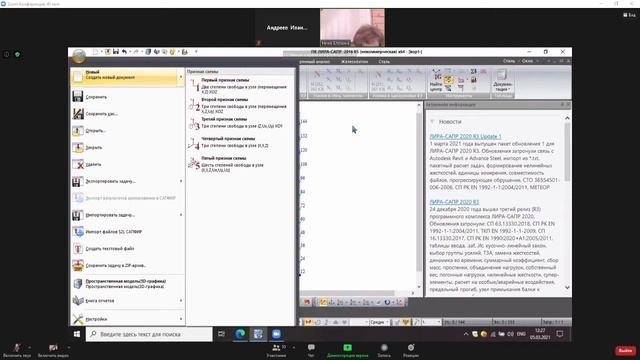
Task: Click the 'Экспортировать задачу...' entry
Action: tap(127, 181)
